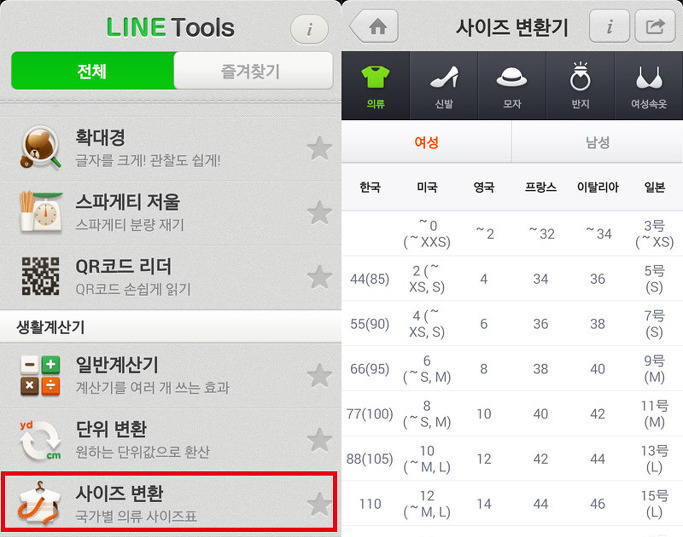Open the 사이즈 변환 tool
683x537 pixels.
tap(169, 502)
